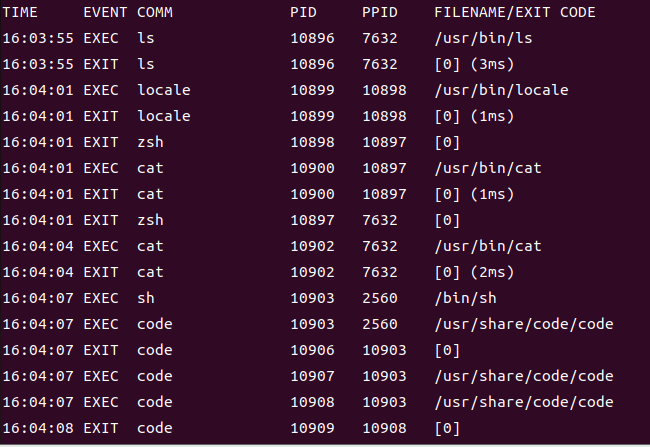Viewport: 650px width, 447px height.
Task: Click the [0] (2ms) cat exit entry
Action: (x=474, y=272)
